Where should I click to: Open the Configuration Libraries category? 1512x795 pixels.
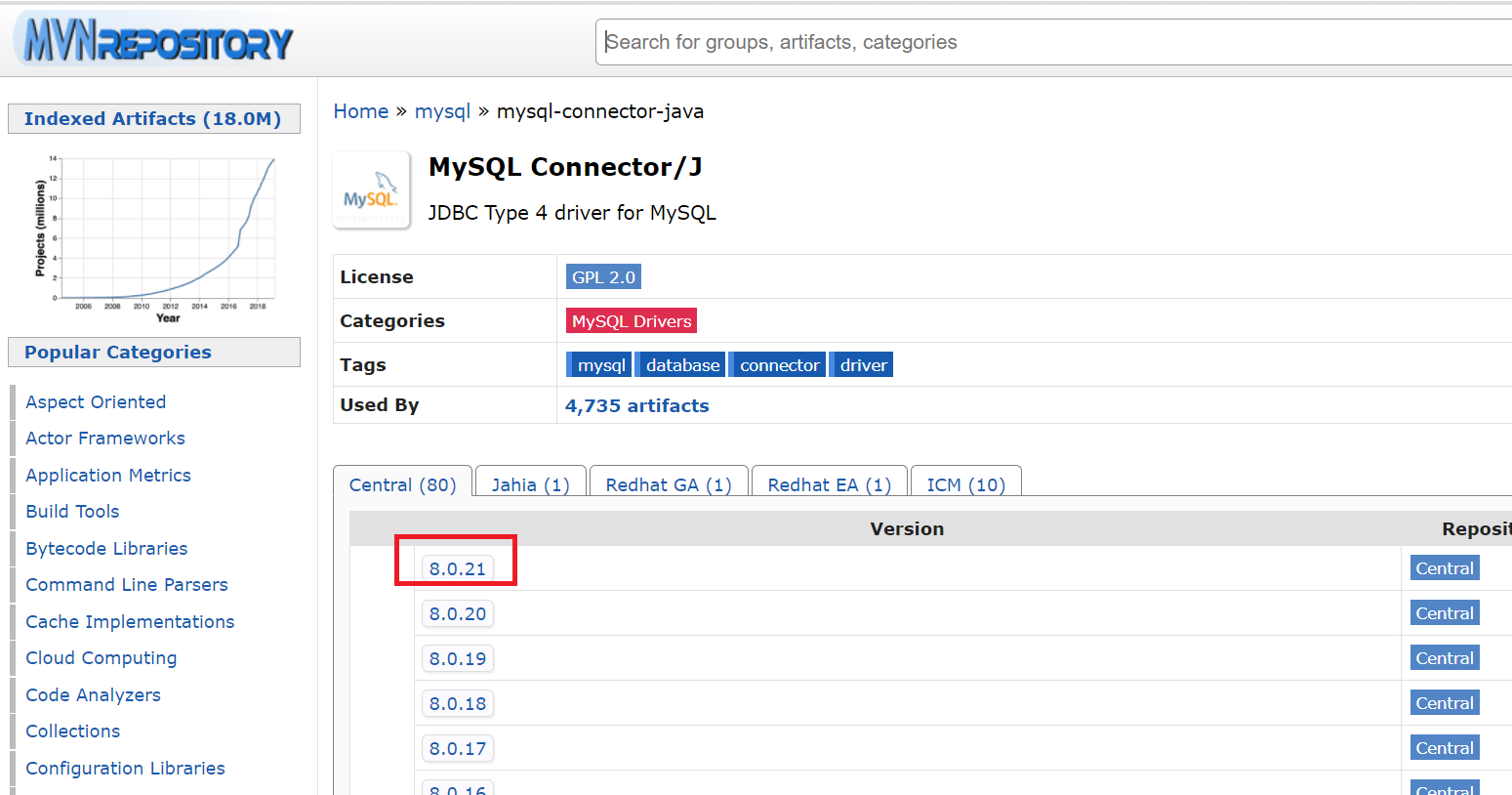125,768
